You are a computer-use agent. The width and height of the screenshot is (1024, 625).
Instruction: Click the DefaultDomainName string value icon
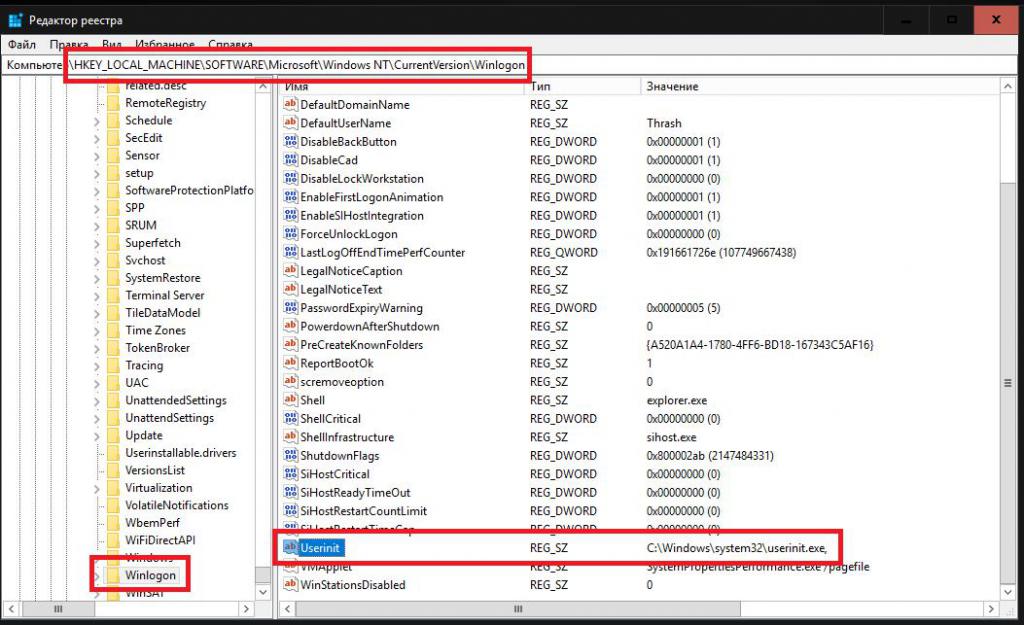tap(291, 104)
